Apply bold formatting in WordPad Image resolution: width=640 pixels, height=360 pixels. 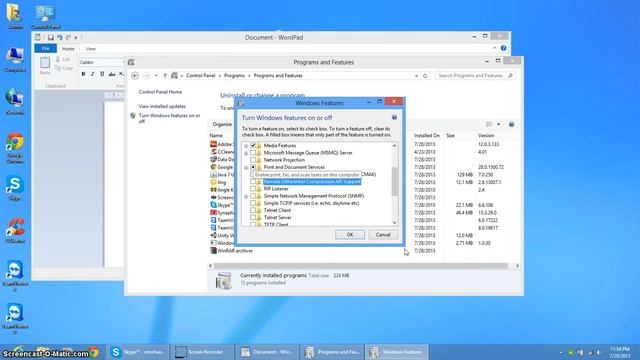coord(83,74)
